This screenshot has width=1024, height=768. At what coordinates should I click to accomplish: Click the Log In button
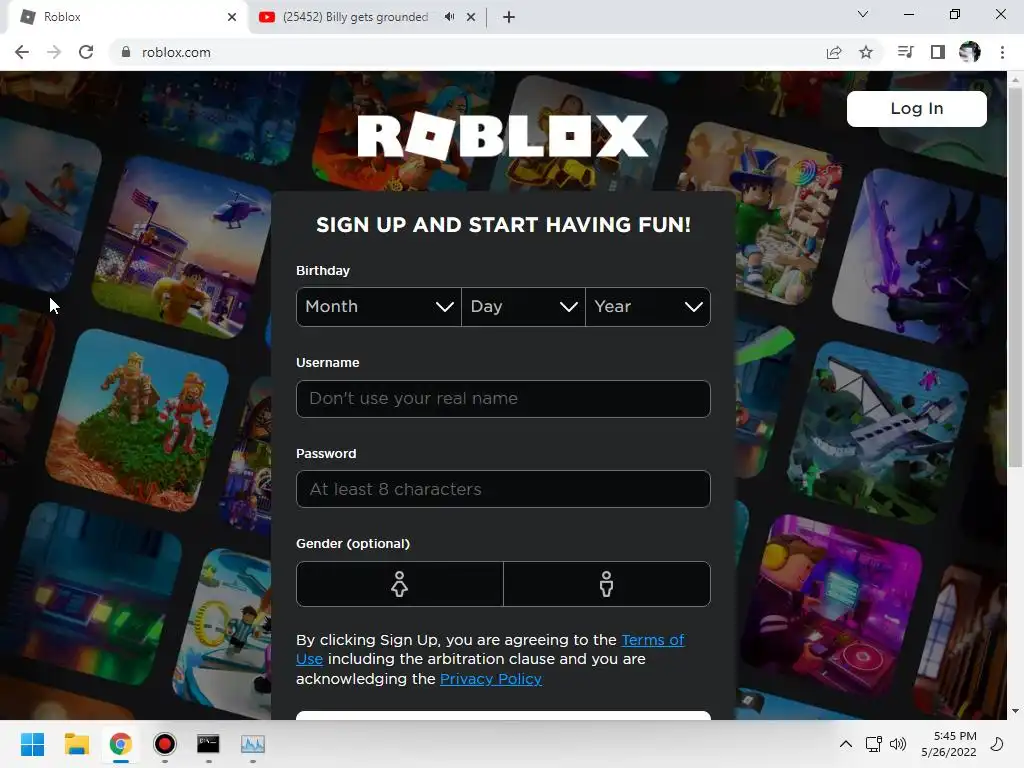(916, 108)
